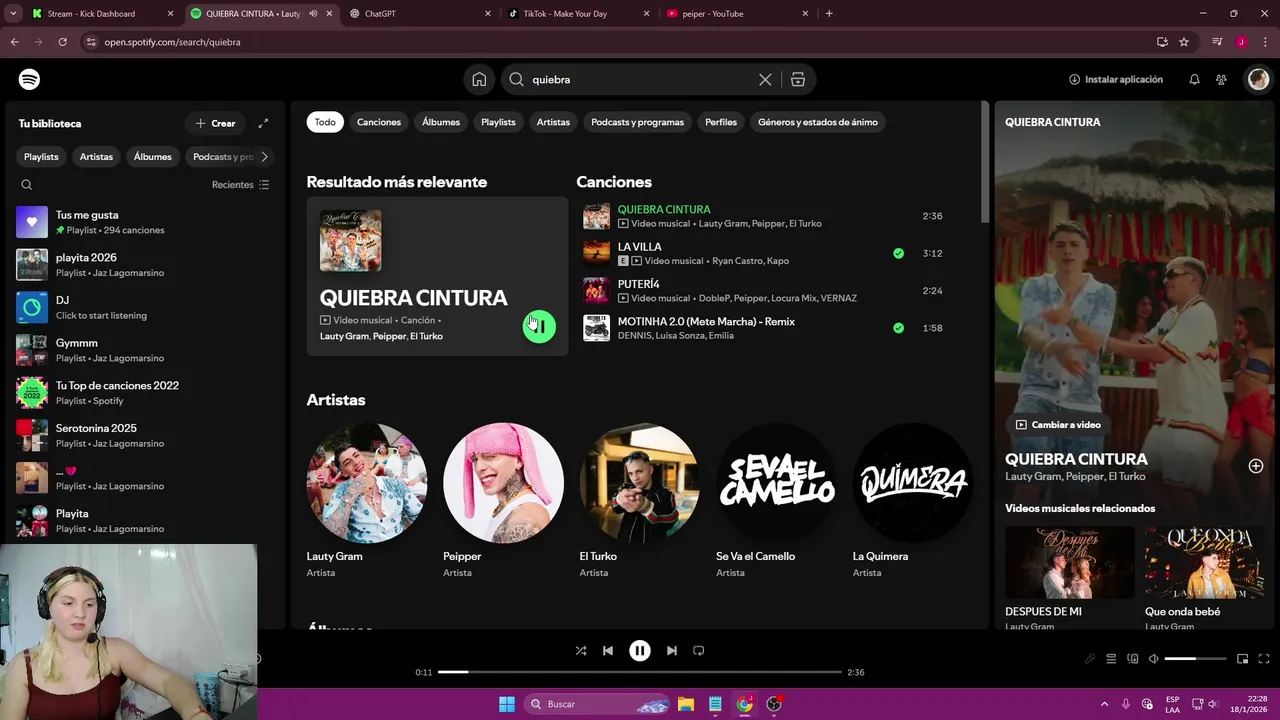The width and height of the screenshot is (1280, 720).
Task: Open the Spotify logo home link
Action: coord(30,79)
